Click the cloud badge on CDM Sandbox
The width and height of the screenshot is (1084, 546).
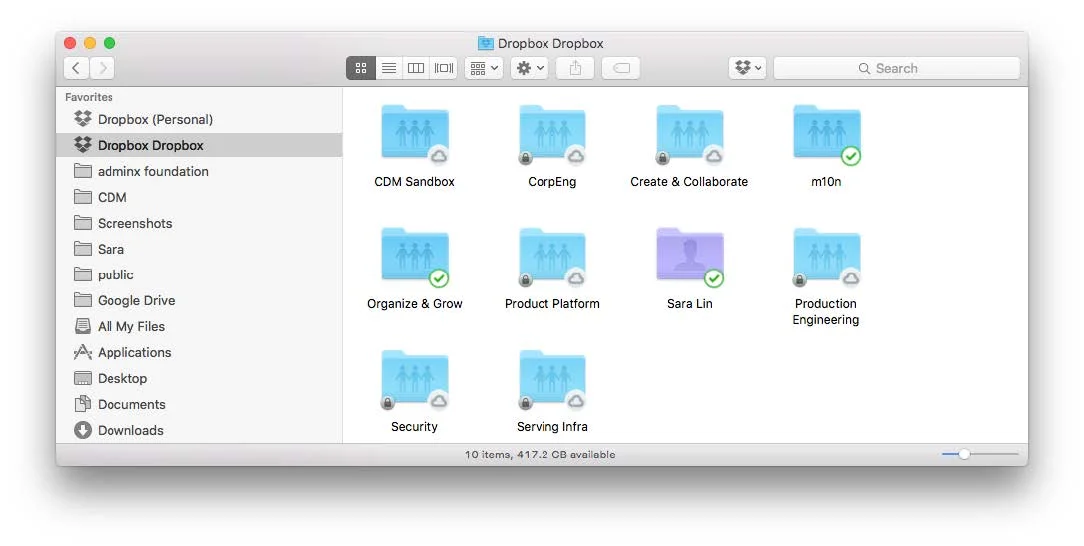[x=438, y=156]
